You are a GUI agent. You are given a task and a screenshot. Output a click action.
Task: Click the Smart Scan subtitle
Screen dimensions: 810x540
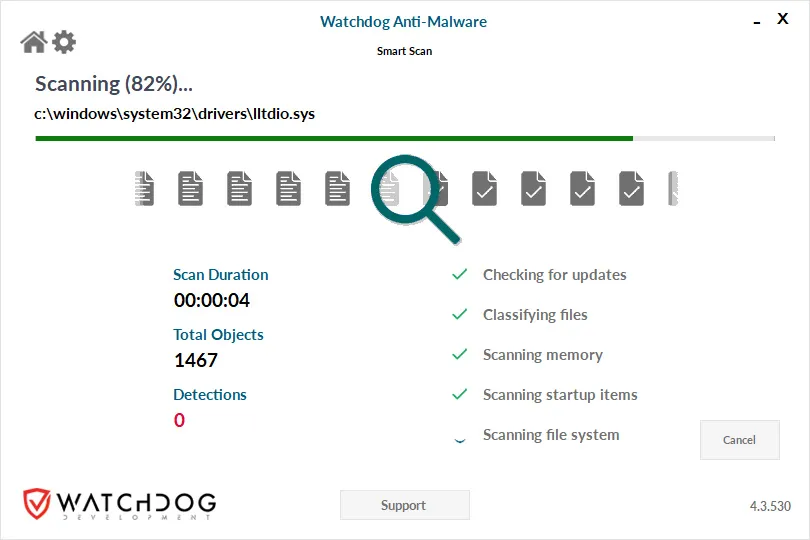404,51
